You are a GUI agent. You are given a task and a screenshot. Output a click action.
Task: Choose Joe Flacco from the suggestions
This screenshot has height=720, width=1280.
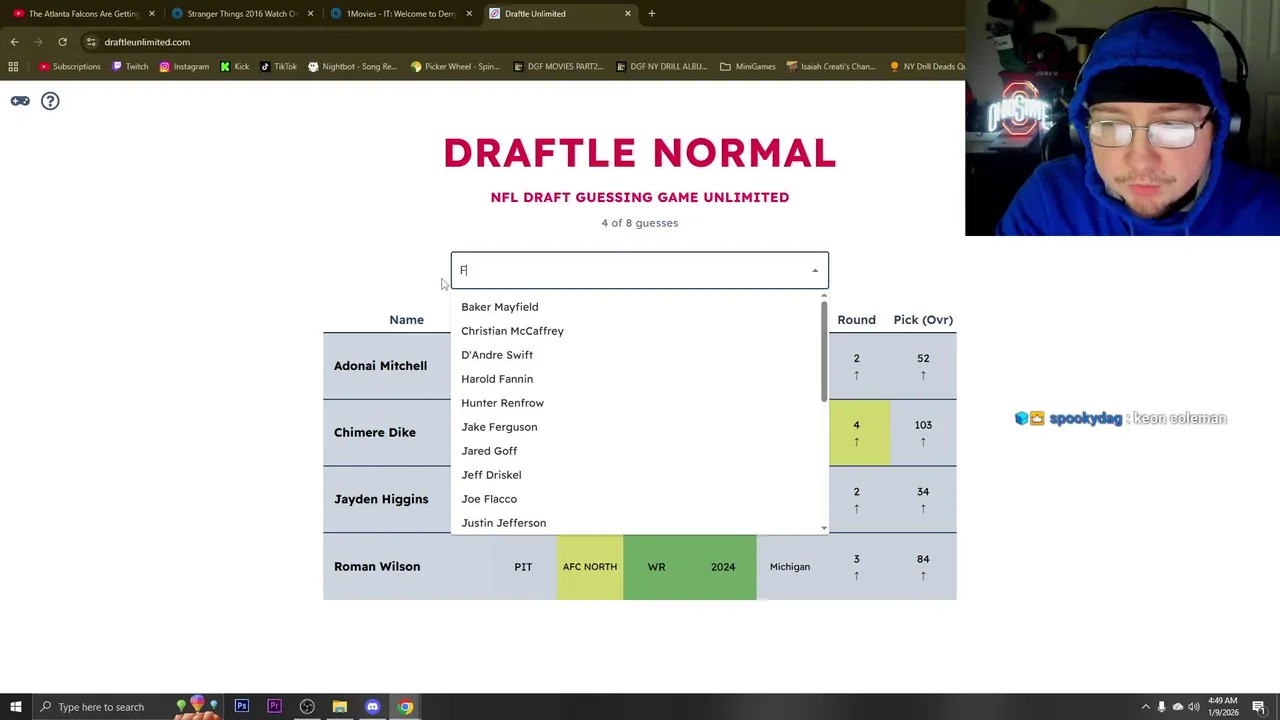(639, 499)
